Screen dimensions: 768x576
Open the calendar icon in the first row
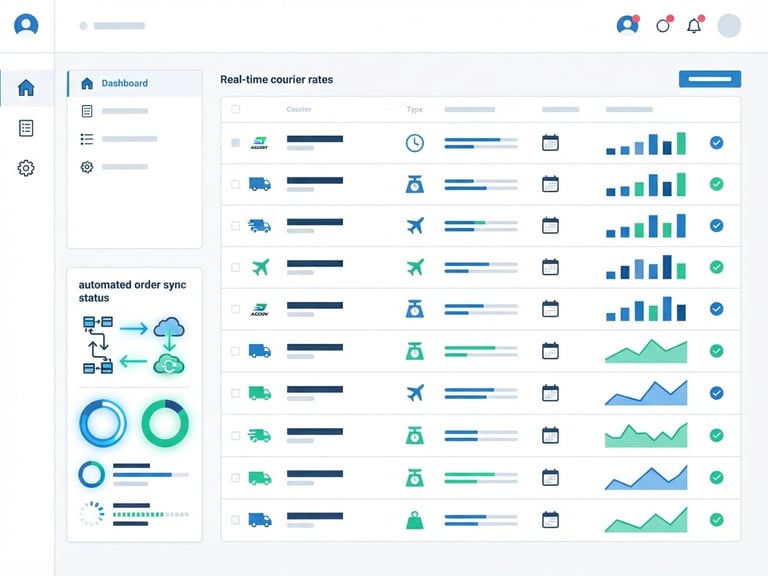click(x=551, y=143)
